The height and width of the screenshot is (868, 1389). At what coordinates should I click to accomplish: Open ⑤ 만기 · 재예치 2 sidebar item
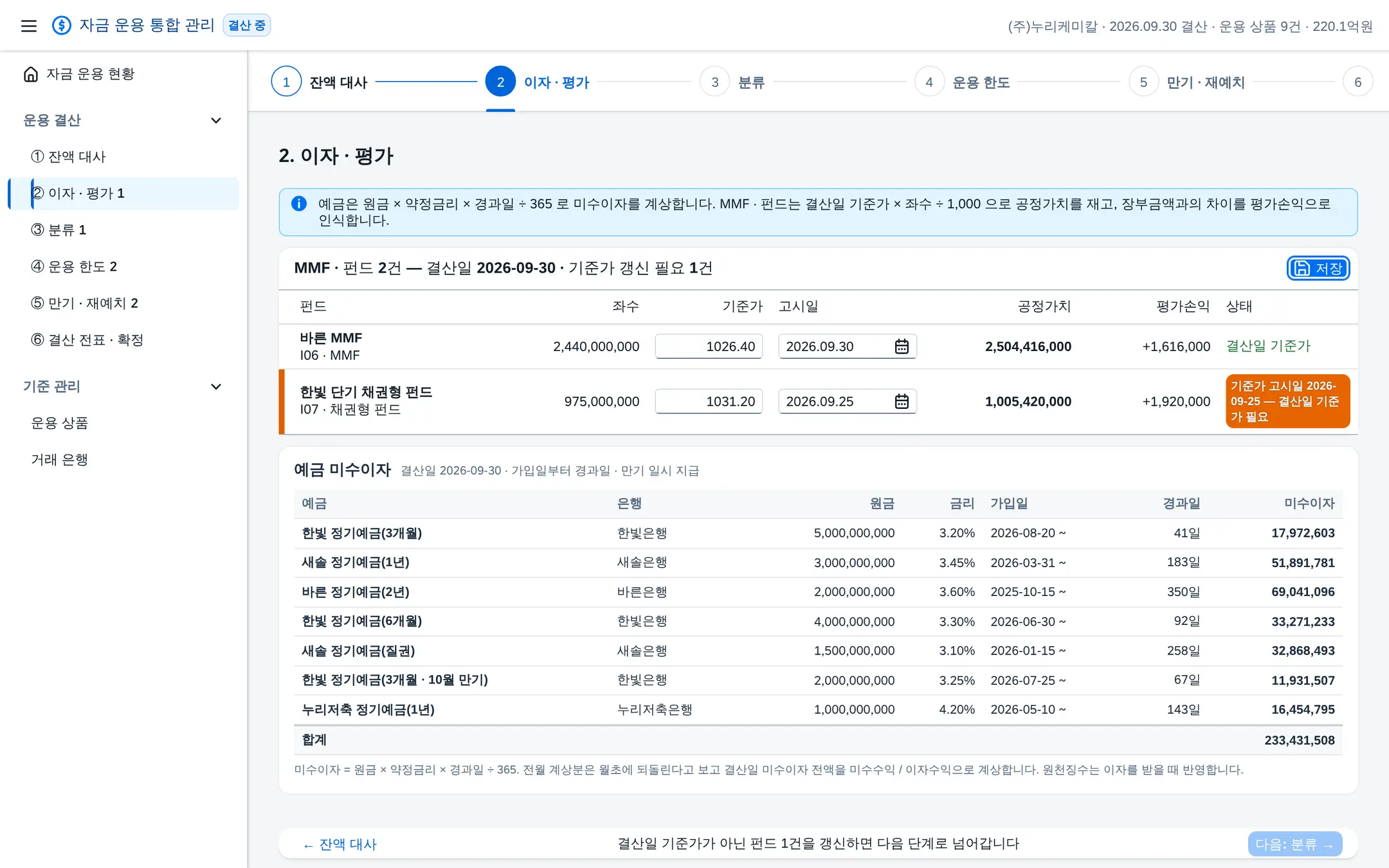123,303
